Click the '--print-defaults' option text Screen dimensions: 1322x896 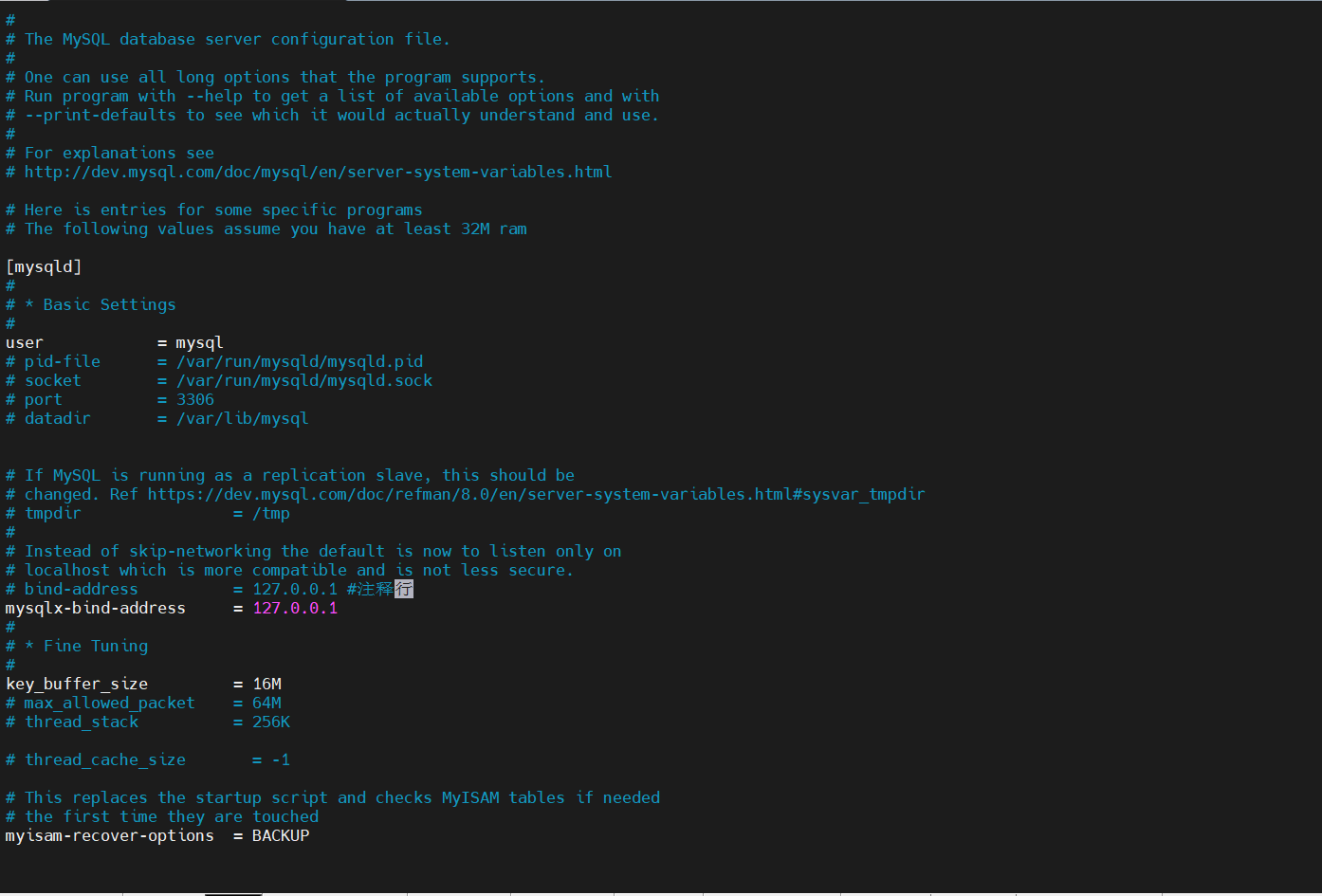click(101, 115)
